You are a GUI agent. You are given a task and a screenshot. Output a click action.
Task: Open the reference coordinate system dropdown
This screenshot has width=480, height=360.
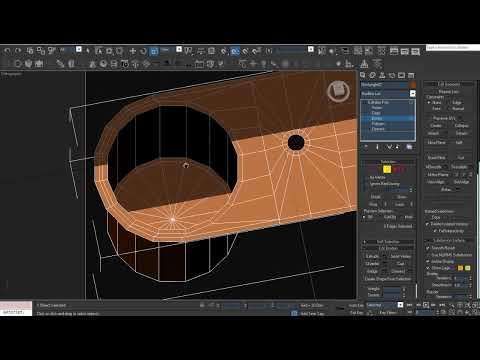click(x=179, y=49)
